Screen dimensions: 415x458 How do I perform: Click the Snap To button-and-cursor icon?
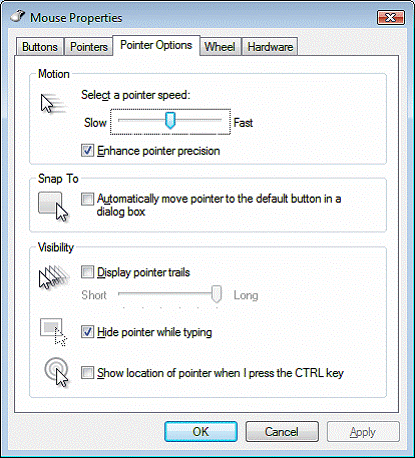53,206
